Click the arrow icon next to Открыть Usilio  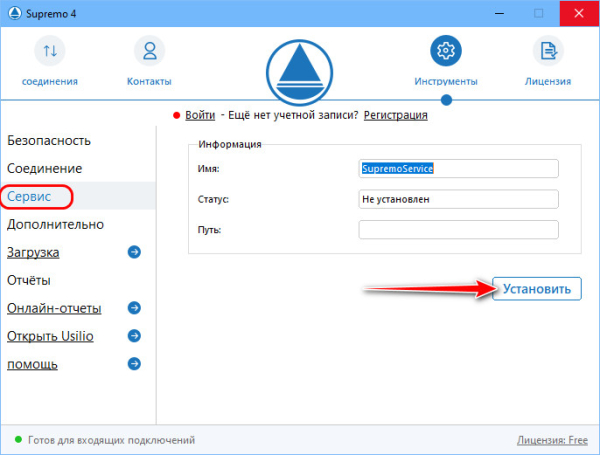coord(134,337)
